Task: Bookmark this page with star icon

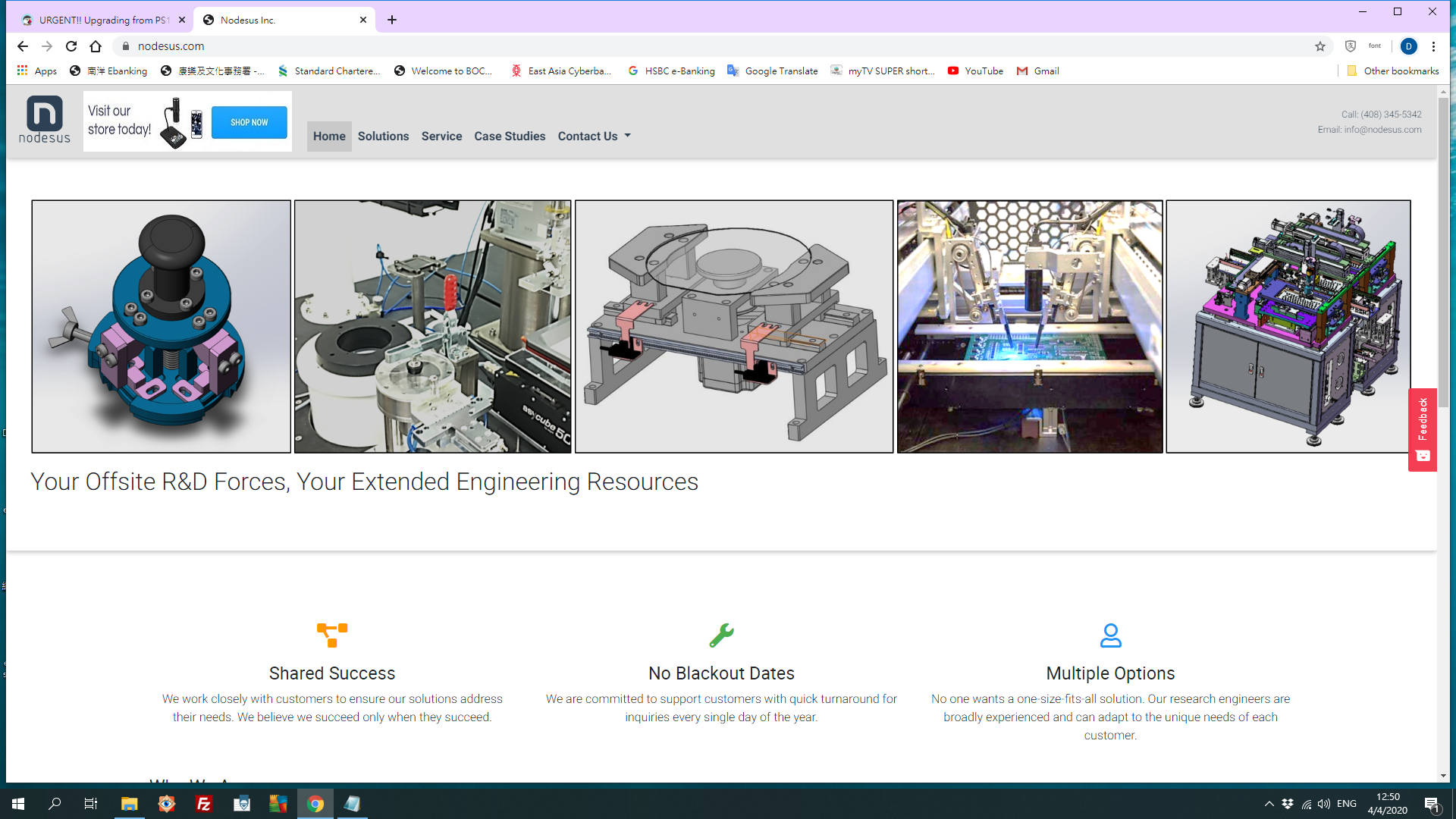Action: pyautogui.click(x=1320, y=46)
